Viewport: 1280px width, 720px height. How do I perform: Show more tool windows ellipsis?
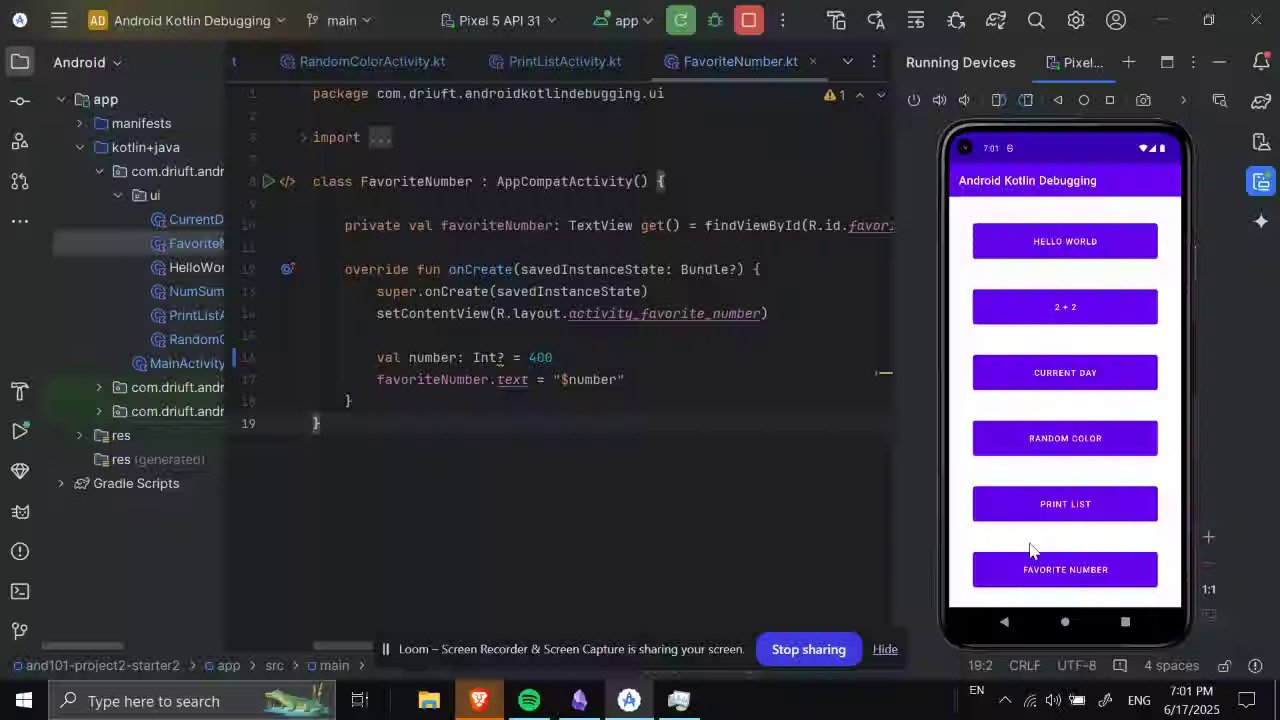click(x=20, y=221)
